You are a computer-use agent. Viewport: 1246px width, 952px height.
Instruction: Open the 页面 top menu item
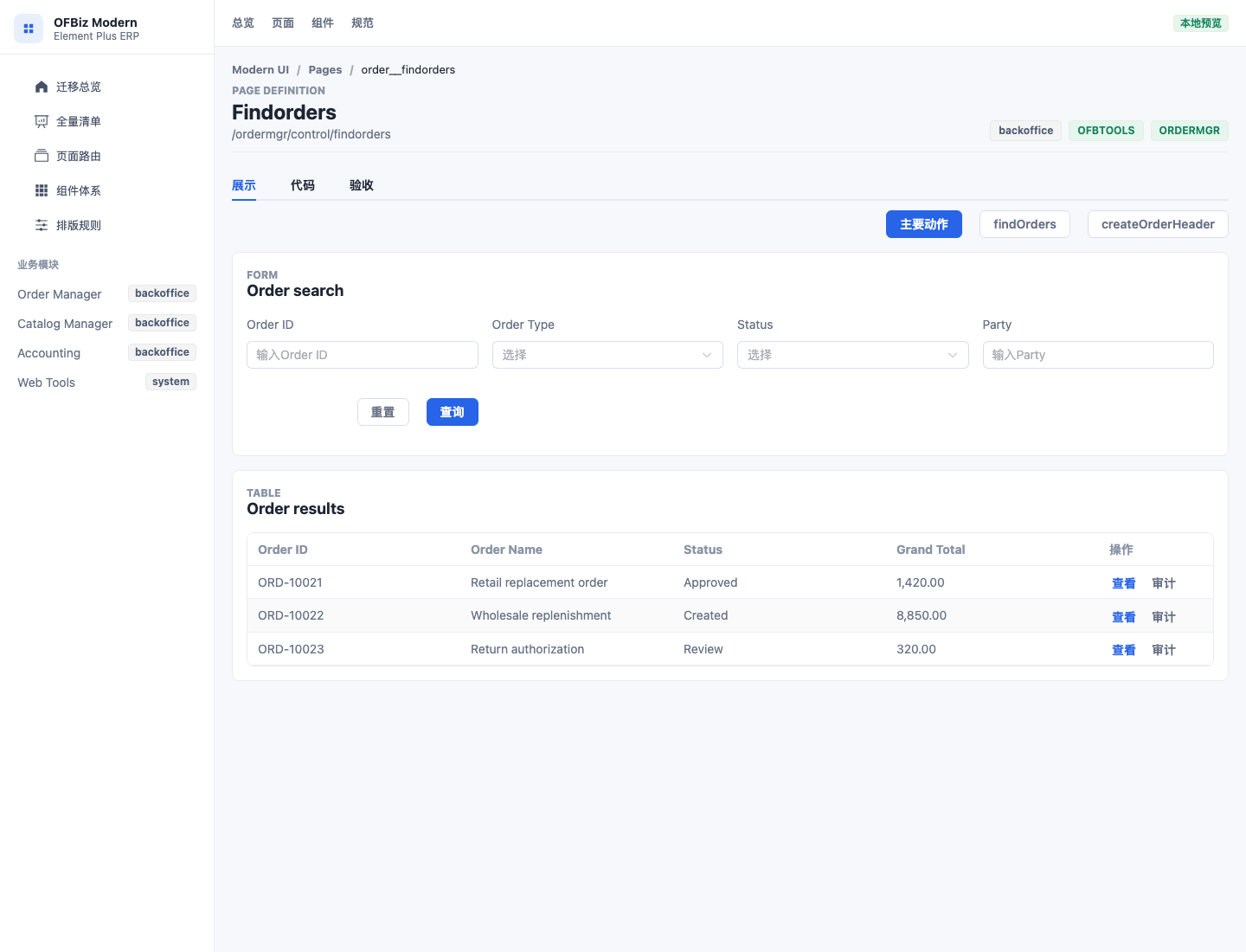coord(283,23)
